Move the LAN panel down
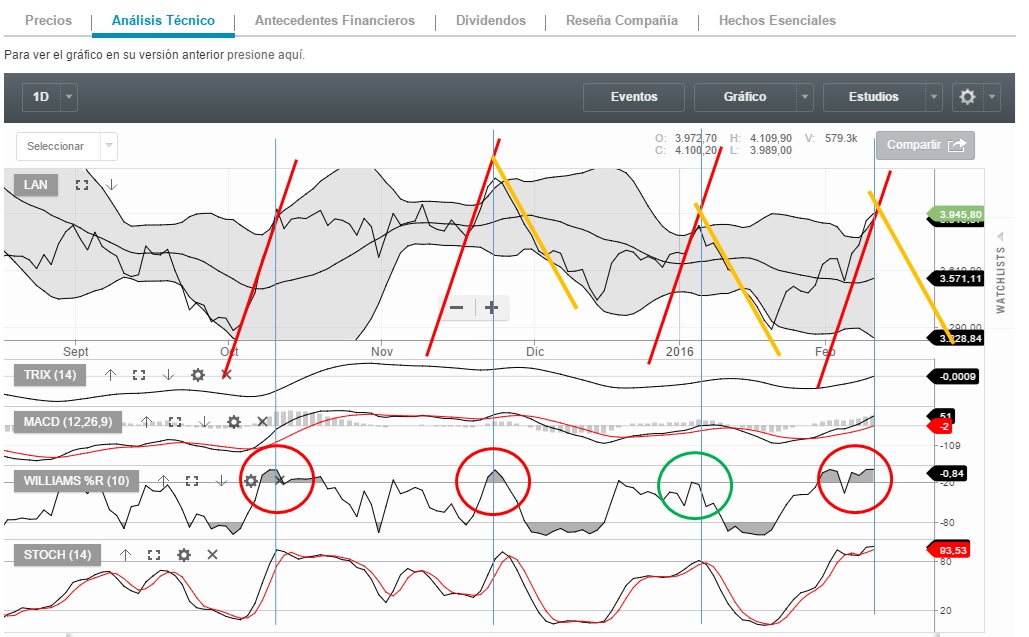The image size is (1029, 637). 112,185
